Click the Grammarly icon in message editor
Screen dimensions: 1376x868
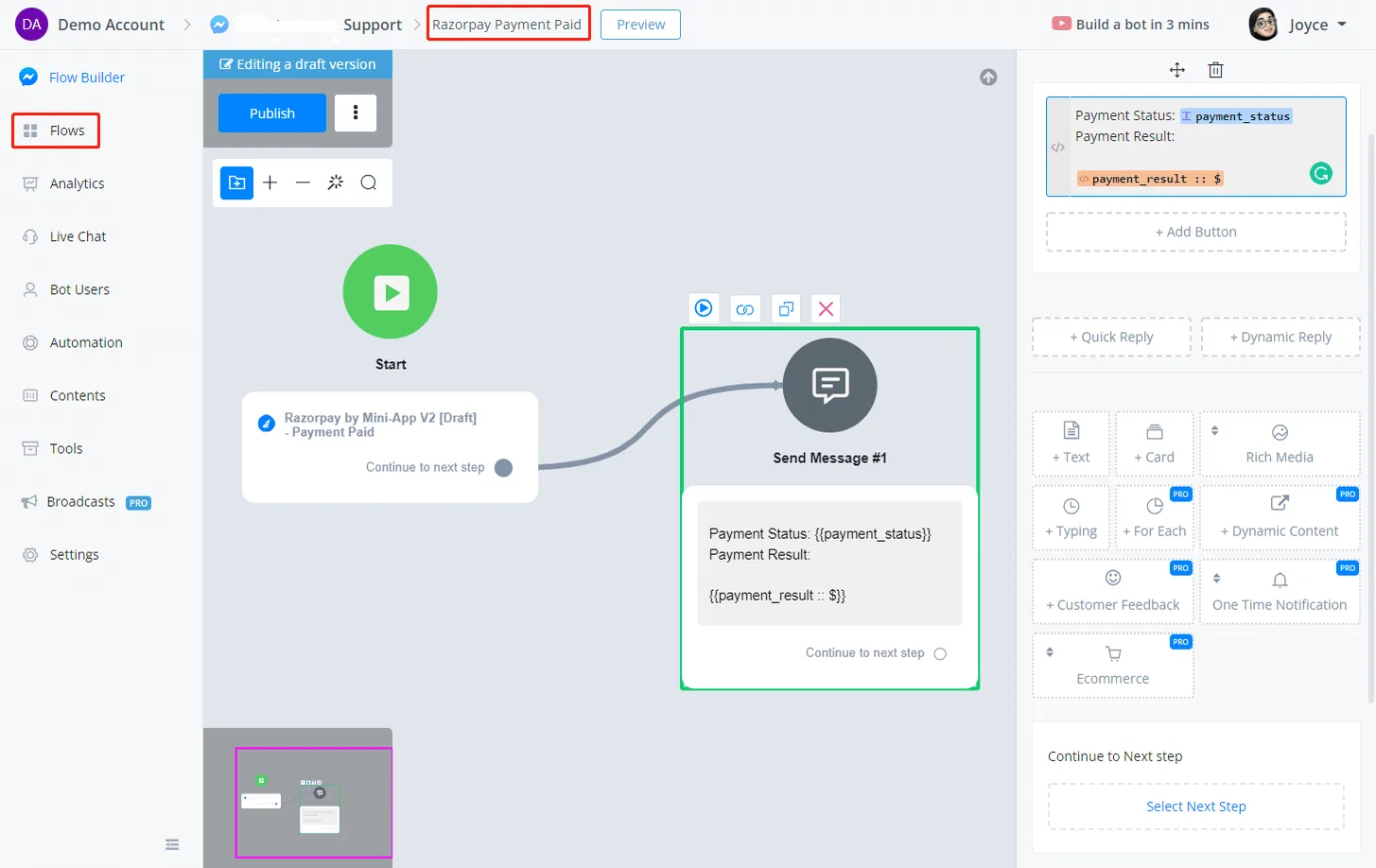pyautogui.click(x=1321, y=173)
